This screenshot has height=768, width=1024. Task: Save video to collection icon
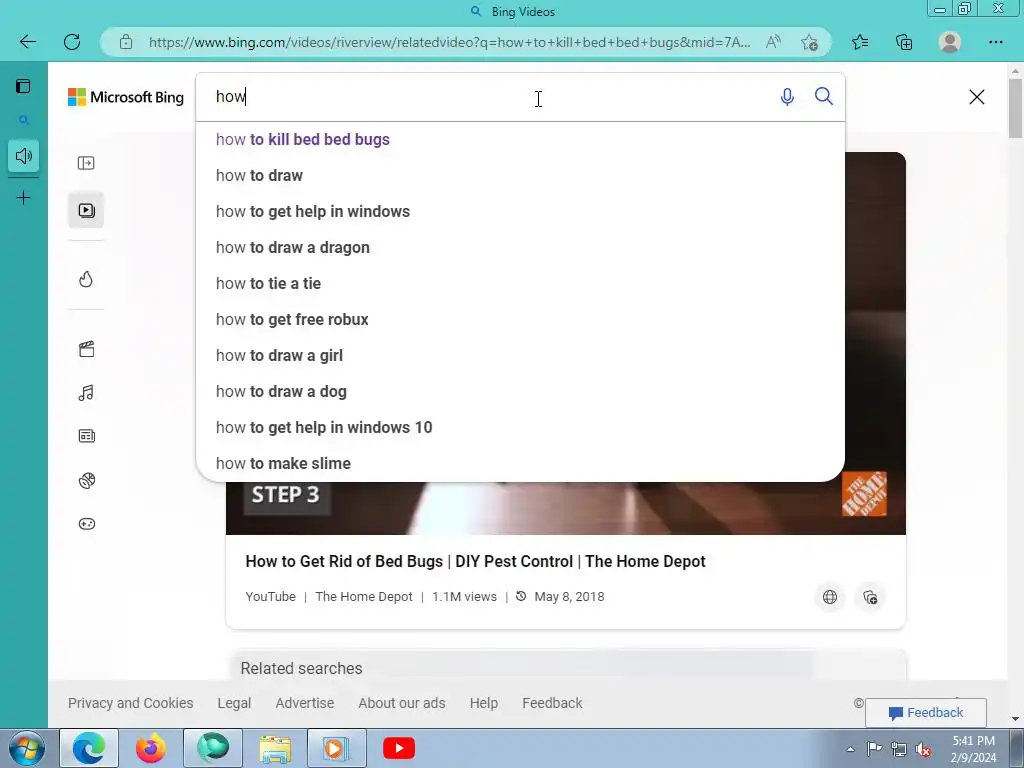click(x=870, y=597)
